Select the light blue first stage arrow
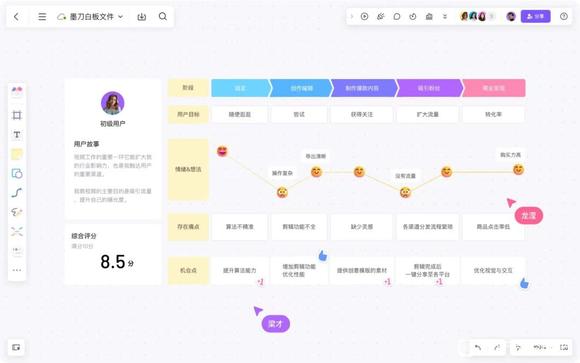 (241, 88)
